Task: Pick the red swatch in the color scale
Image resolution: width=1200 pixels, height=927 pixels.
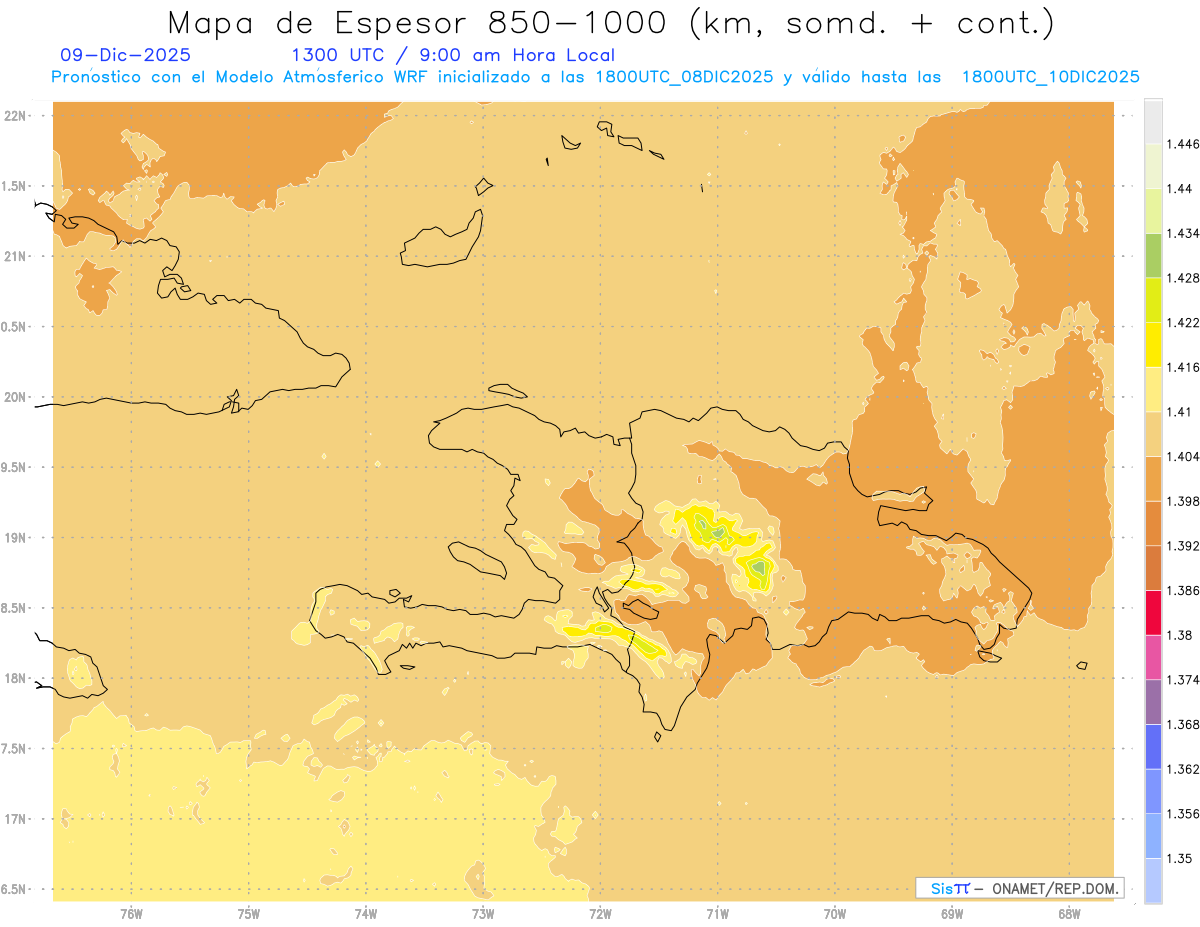Action: point(1153,612)
